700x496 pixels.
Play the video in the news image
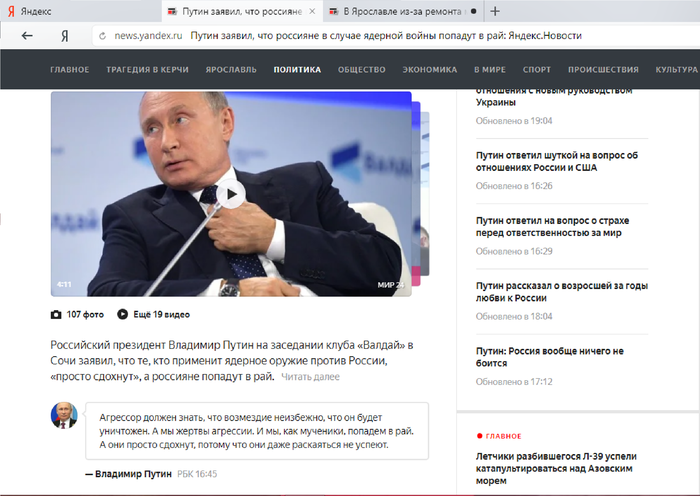pos(231,194)
